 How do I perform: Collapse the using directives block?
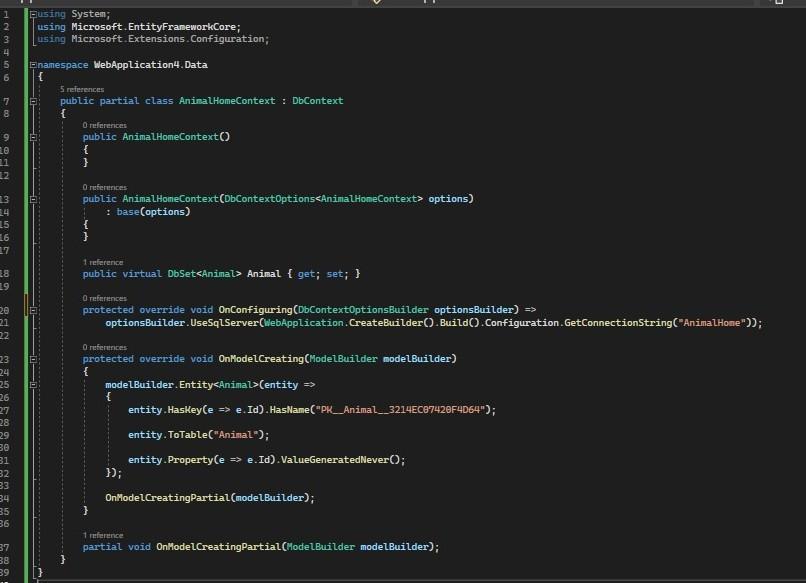pyautogui.click(x=33, y=14)
